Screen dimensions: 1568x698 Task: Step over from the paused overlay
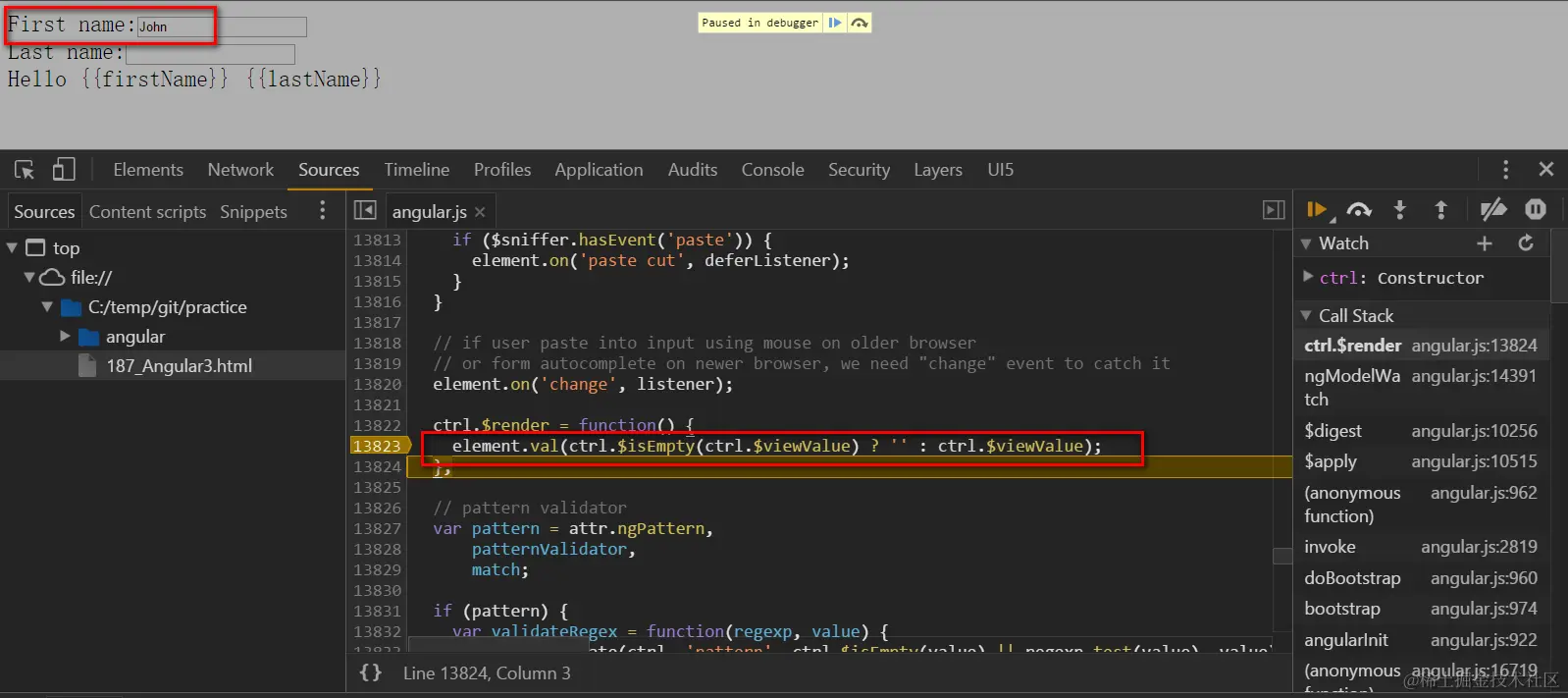pyautogui.click(x=860, y=23)
